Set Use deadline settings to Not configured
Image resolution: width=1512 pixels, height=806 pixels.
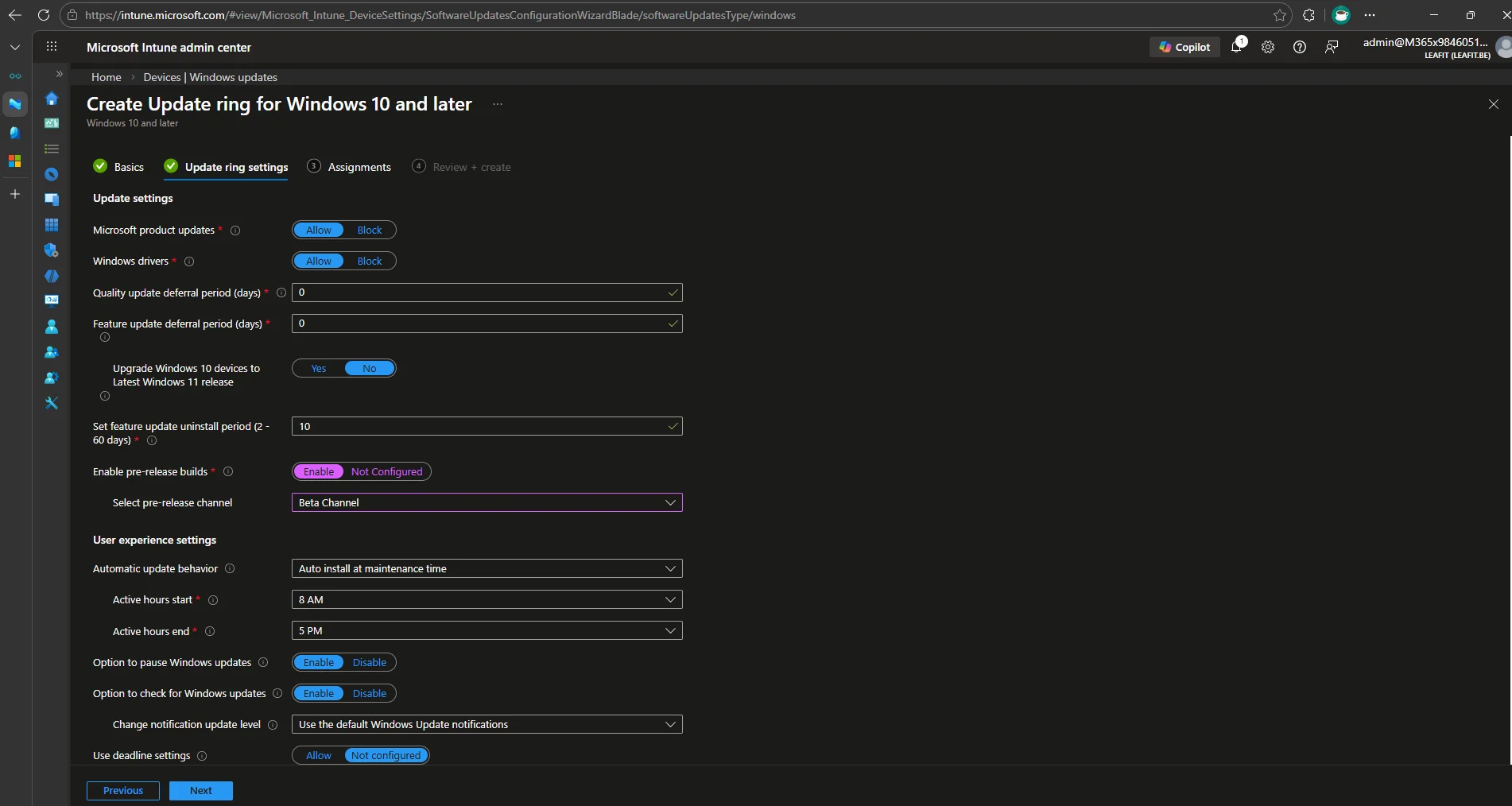(x=386, y=755)
